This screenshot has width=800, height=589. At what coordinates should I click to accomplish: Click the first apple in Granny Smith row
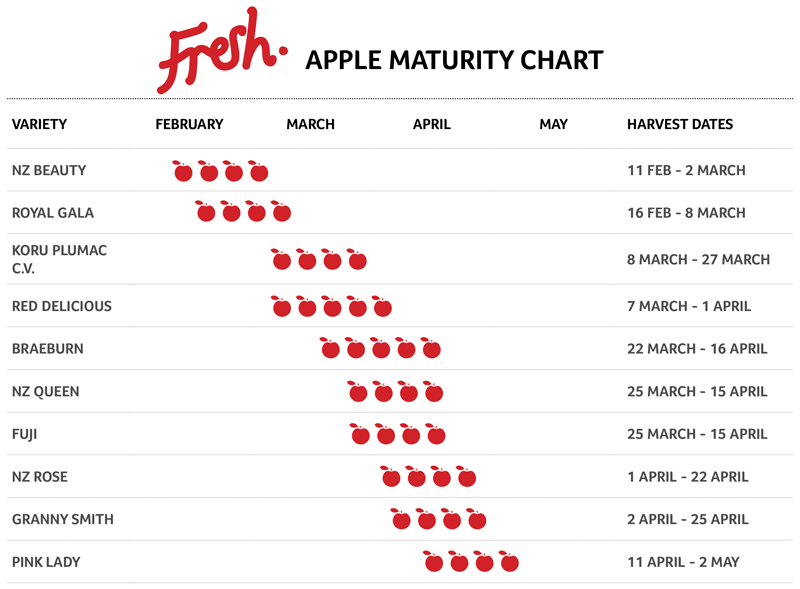click(x=401, y=519)
